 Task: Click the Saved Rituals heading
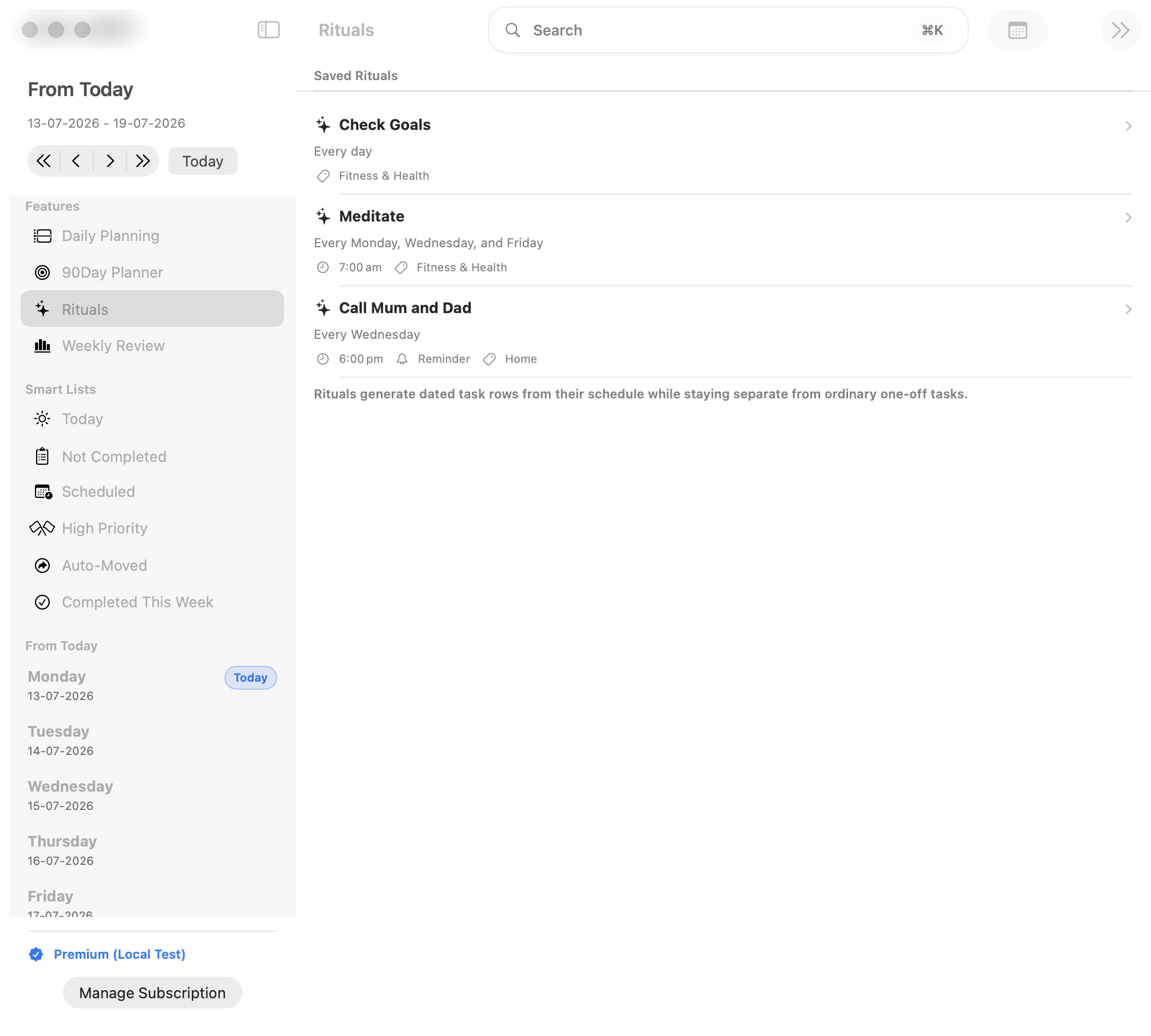point(356,76)
